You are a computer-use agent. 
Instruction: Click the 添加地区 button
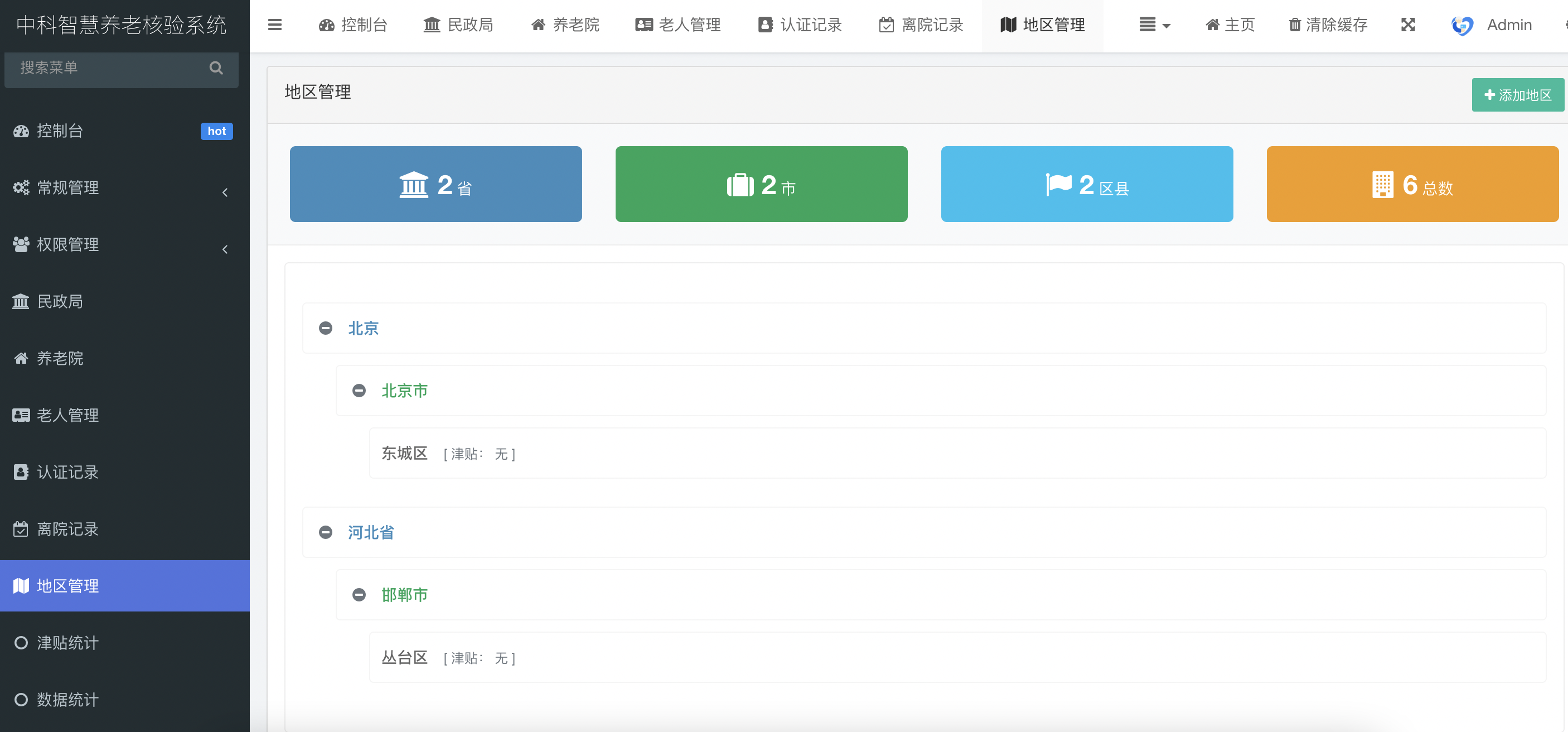tap(1517, 95)
